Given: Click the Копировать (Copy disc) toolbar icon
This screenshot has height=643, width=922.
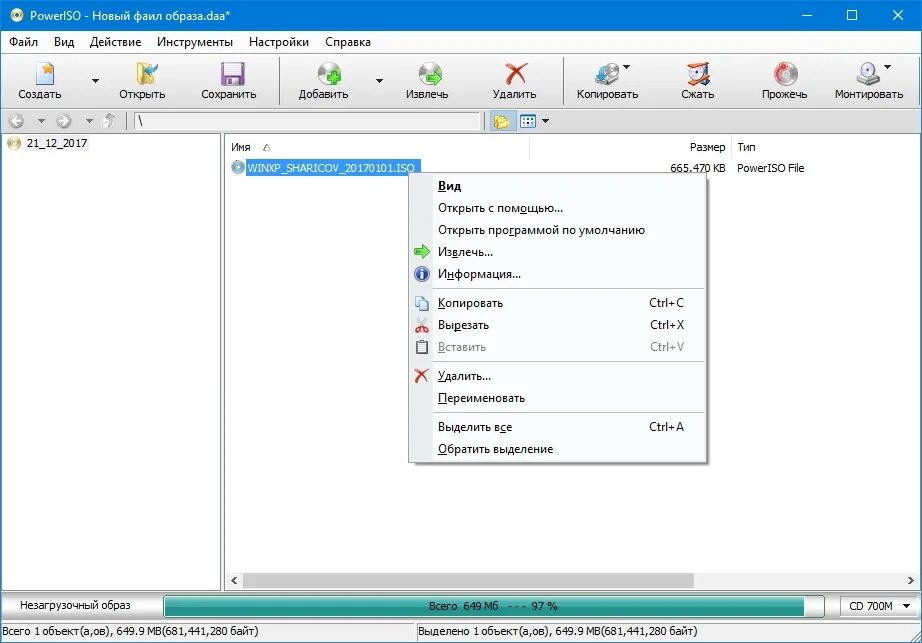Looking at the screenshot, I should click(607, 75).
